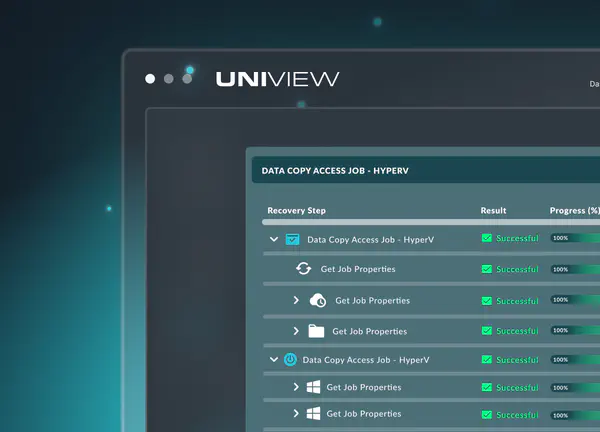600x432 pixels.
Task: Select Get Job Properties label next to folder icon
Action: pos(369,331)
